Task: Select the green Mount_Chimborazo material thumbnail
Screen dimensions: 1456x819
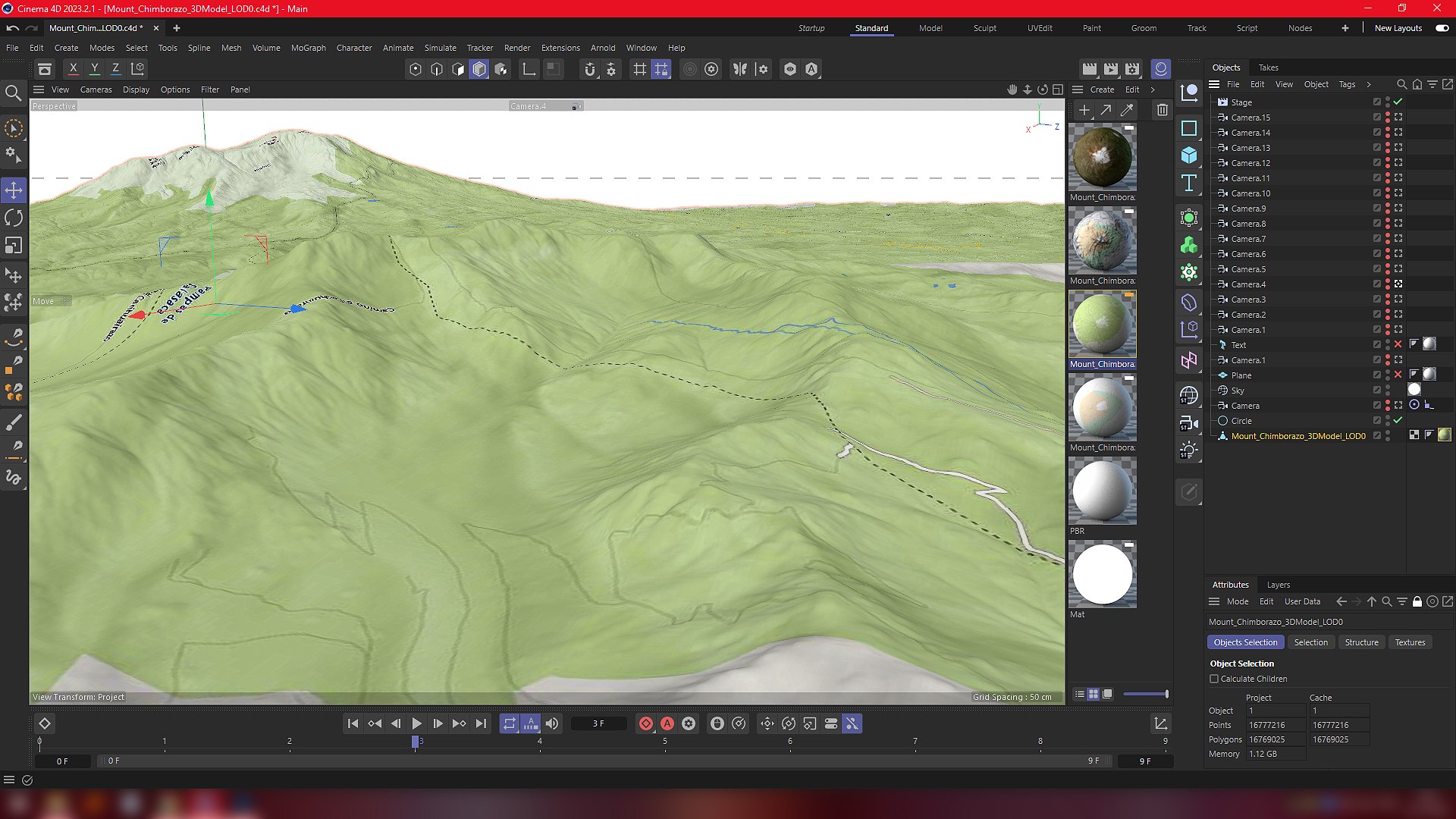Action: point(1103,324)
